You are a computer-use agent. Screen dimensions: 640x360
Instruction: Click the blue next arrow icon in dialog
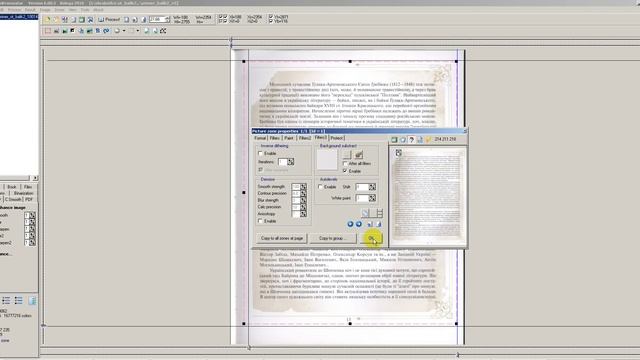(359, 224)
